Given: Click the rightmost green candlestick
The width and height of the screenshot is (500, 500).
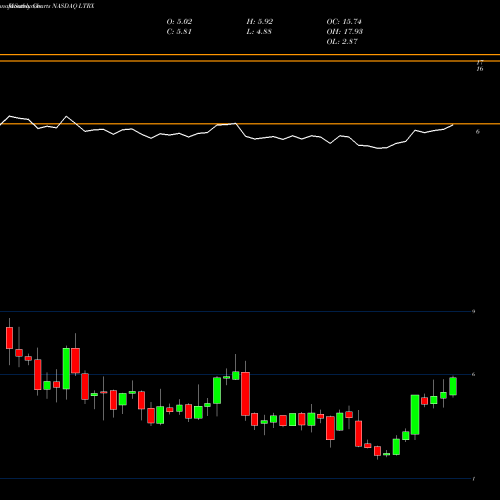Looking at the screenshot, I should click(453, 386).
